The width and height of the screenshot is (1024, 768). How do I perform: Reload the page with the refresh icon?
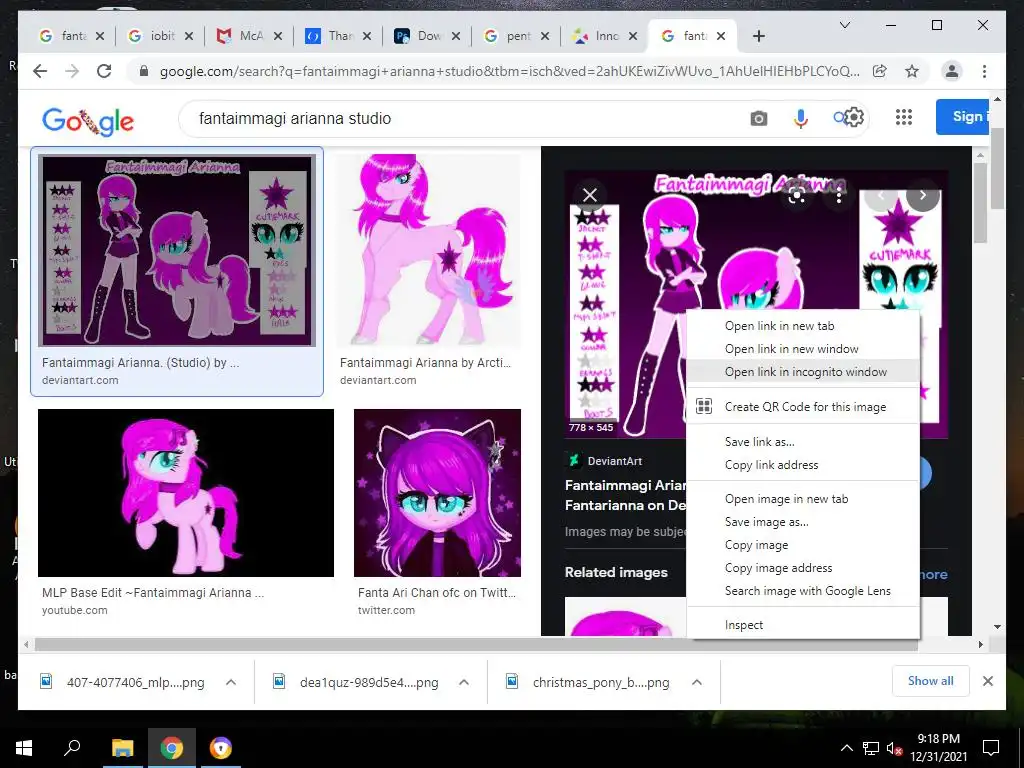coord(104,71)
